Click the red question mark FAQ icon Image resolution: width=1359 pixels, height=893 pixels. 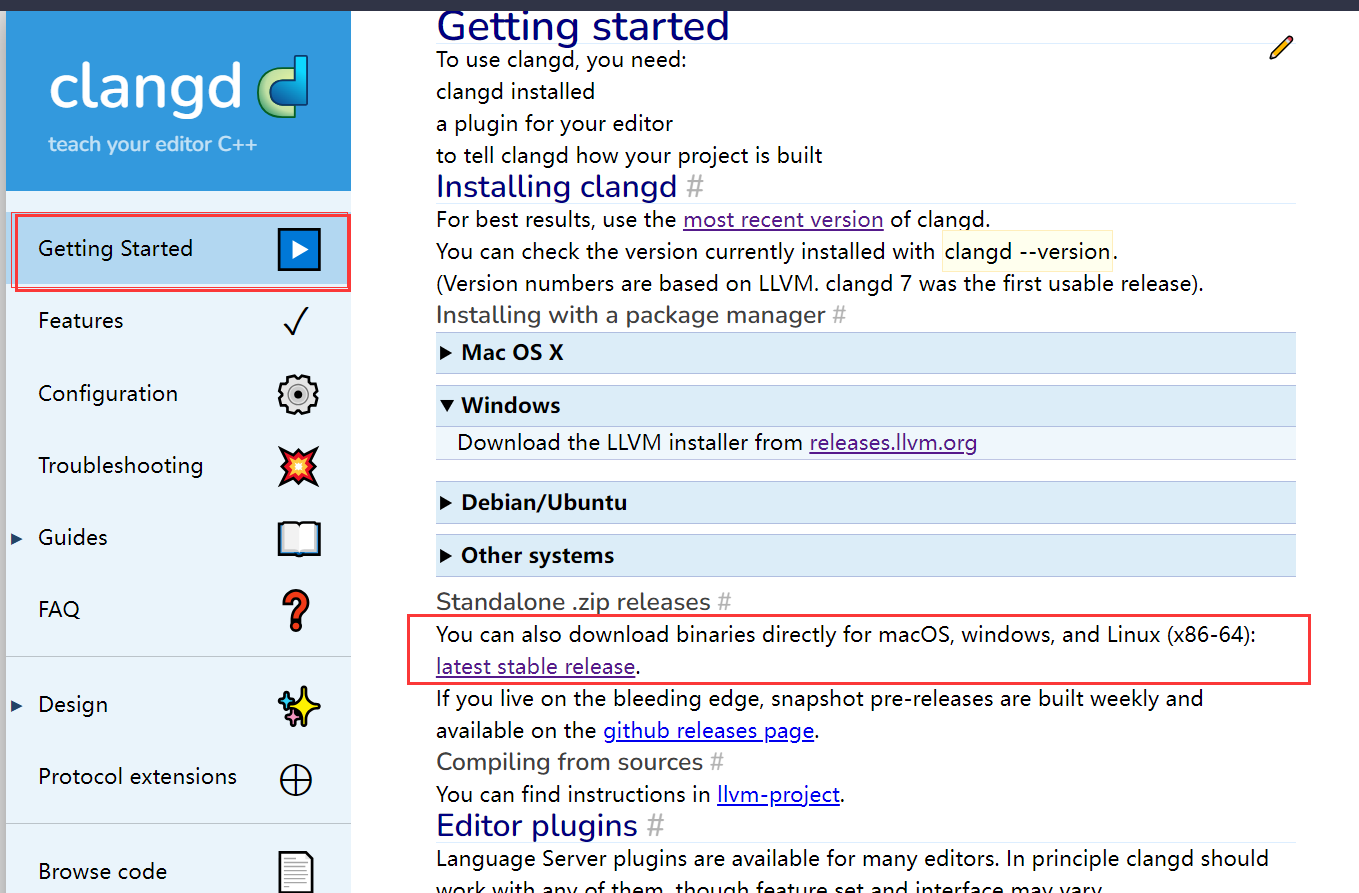pyautogui.click(x=296, y=610)
